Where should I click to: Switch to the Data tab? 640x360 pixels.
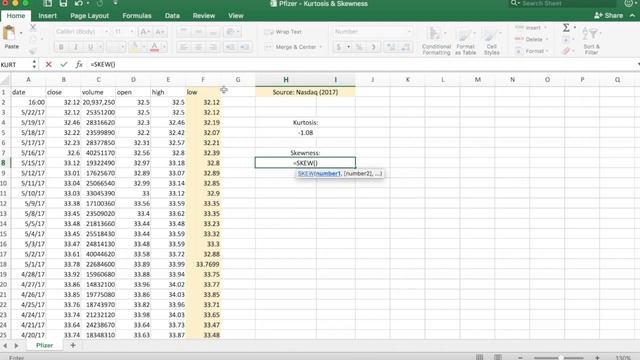click(x=172, y=16)
